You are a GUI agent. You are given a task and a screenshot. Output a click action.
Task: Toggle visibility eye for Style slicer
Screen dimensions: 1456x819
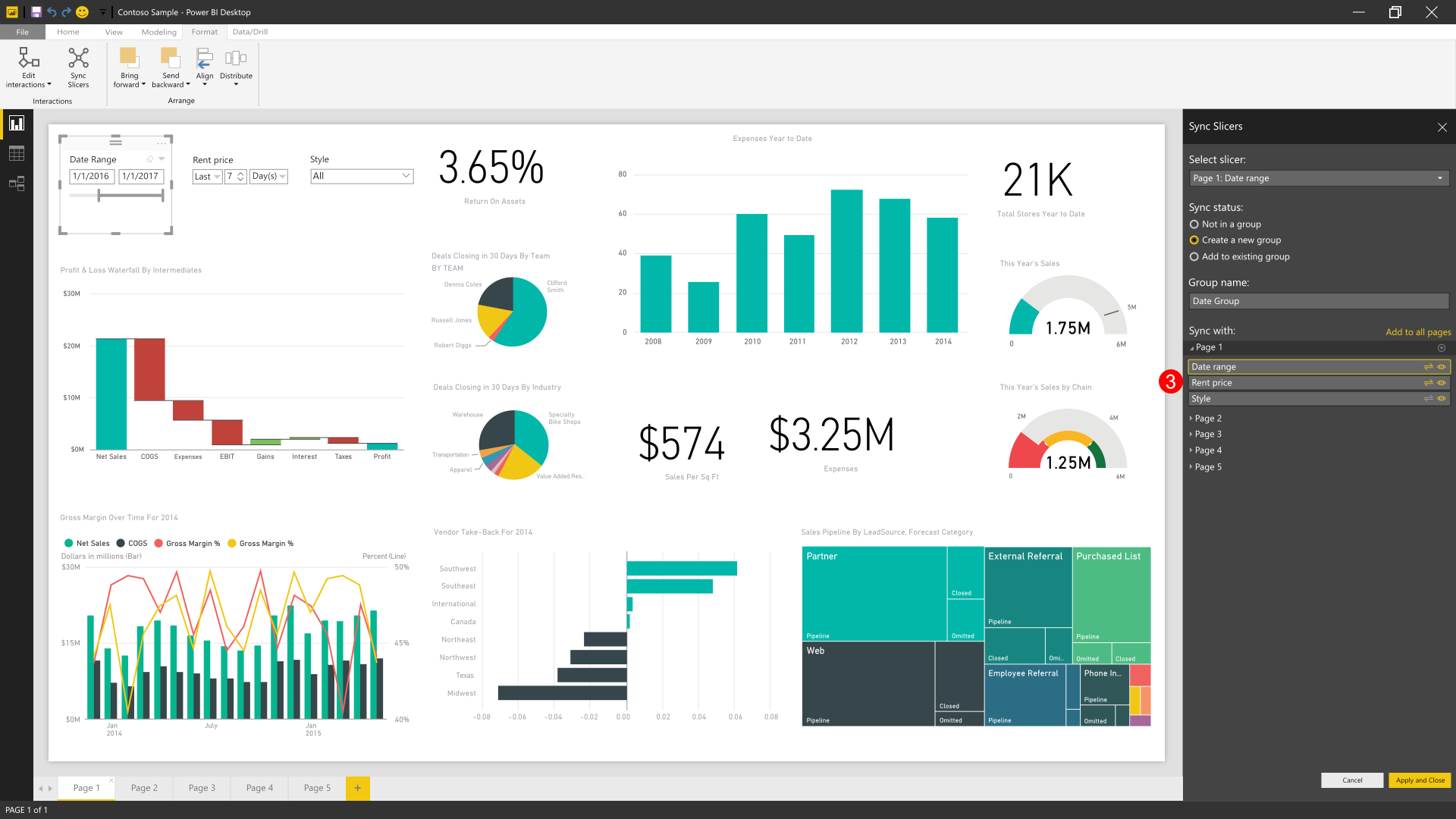pyautogui.click(x=1442, y=399)
